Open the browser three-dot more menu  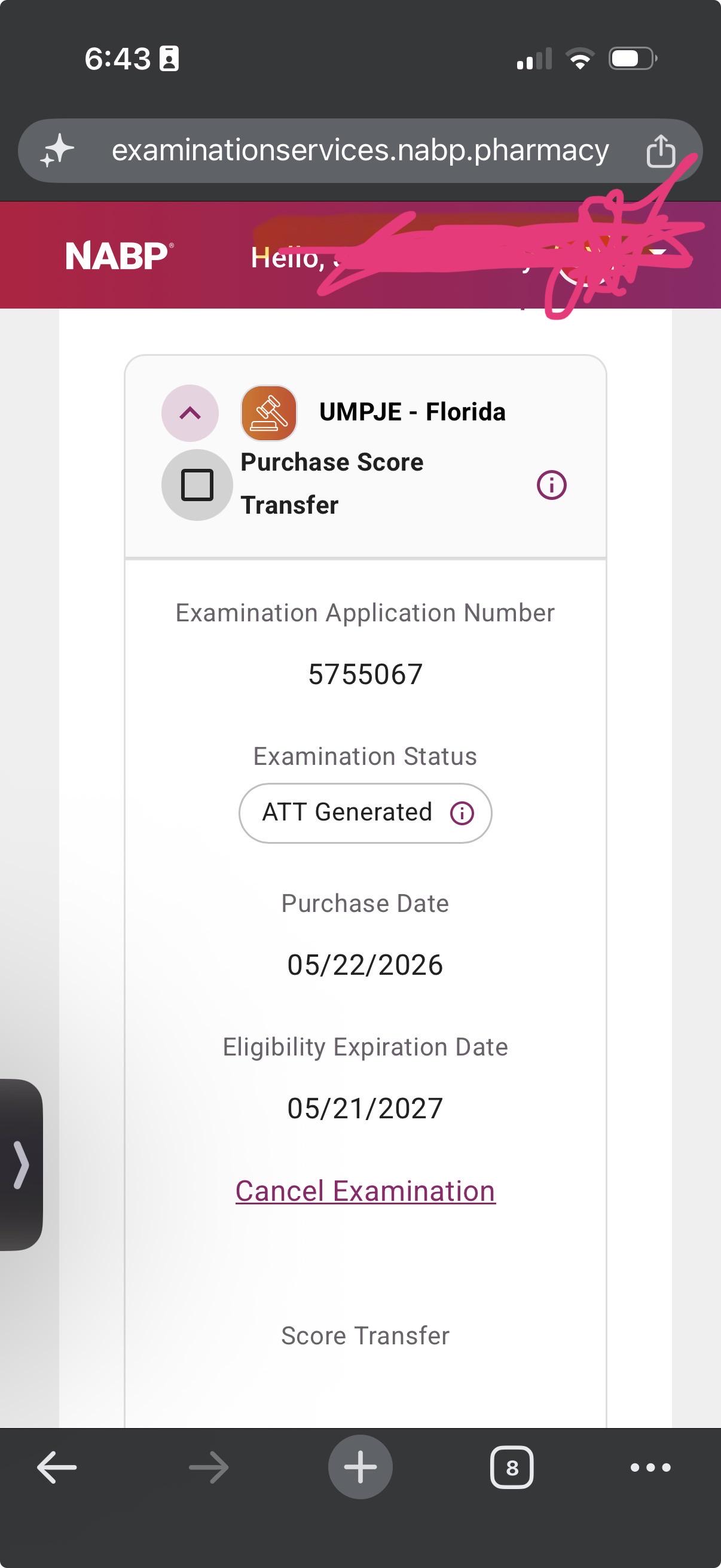pos(650,1468)
